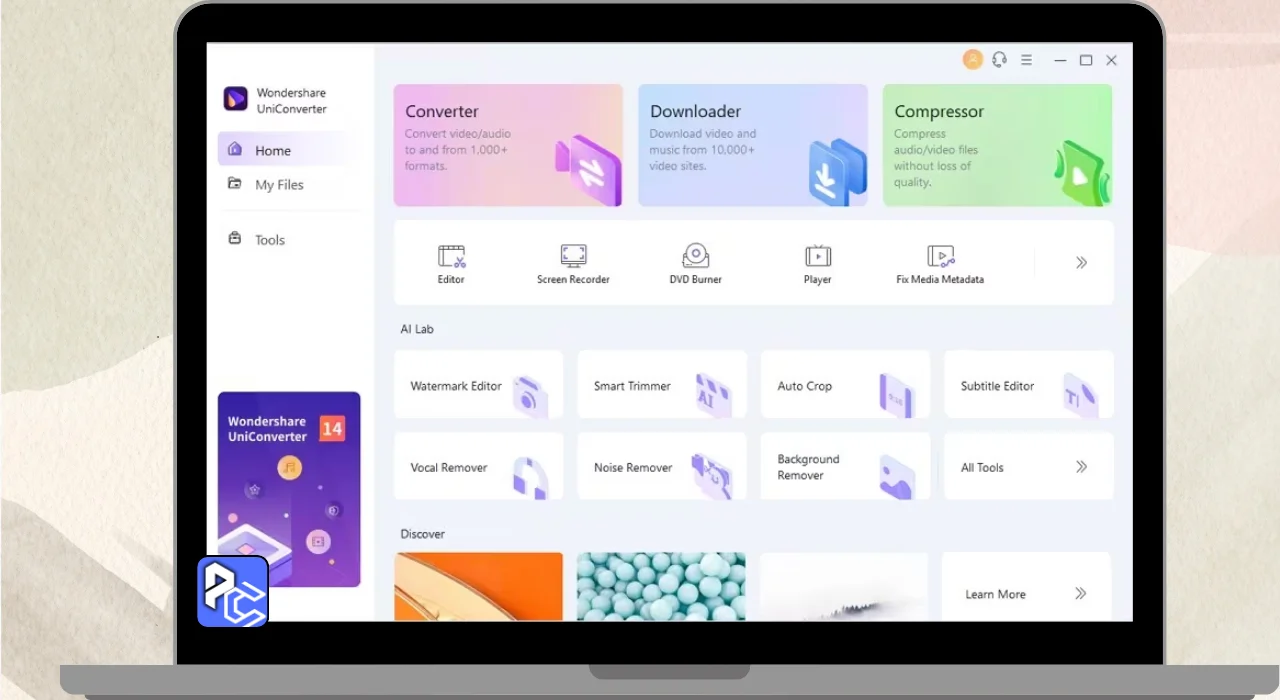Open the Vocal Remover tool

(x=479, y=467)
